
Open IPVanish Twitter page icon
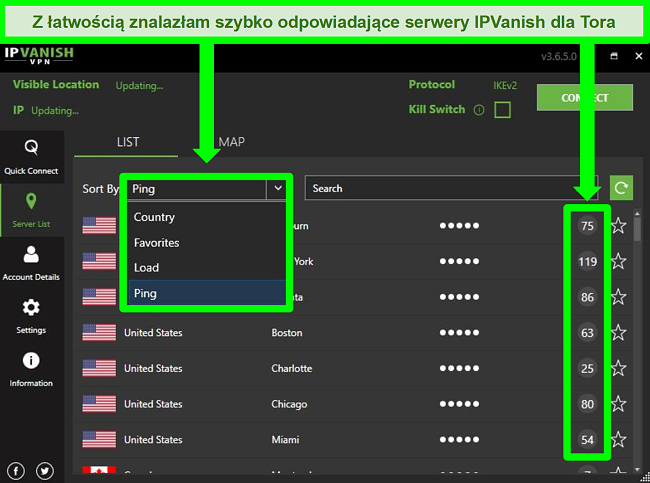tap(45, 471)
